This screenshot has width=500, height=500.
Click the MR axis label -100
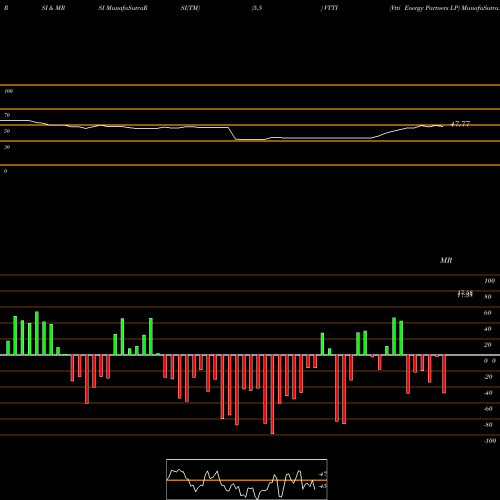[490, 441]
